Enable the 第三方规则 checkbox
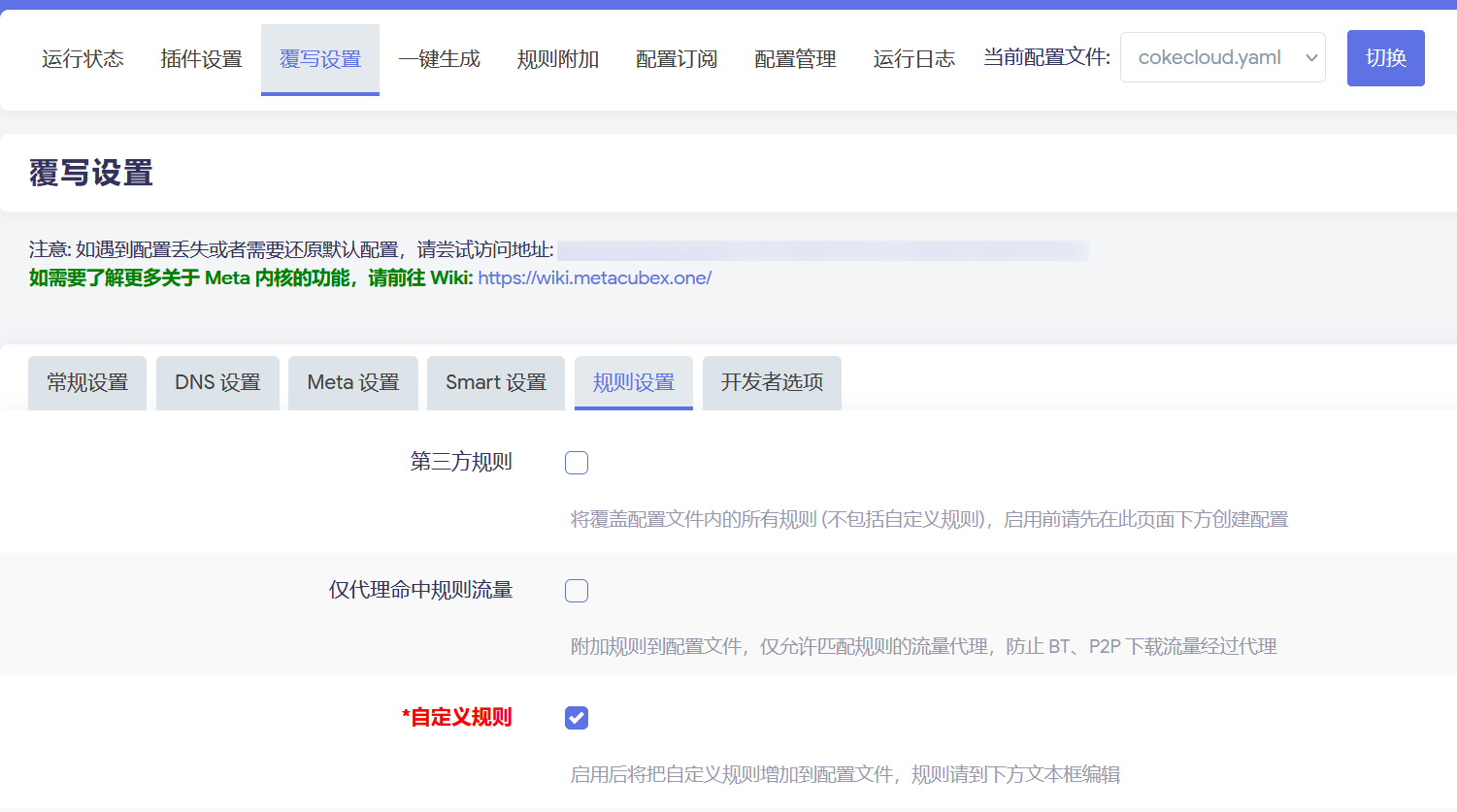The width and height of the screenshot is (1457, 812). click(x=577, y=463)
